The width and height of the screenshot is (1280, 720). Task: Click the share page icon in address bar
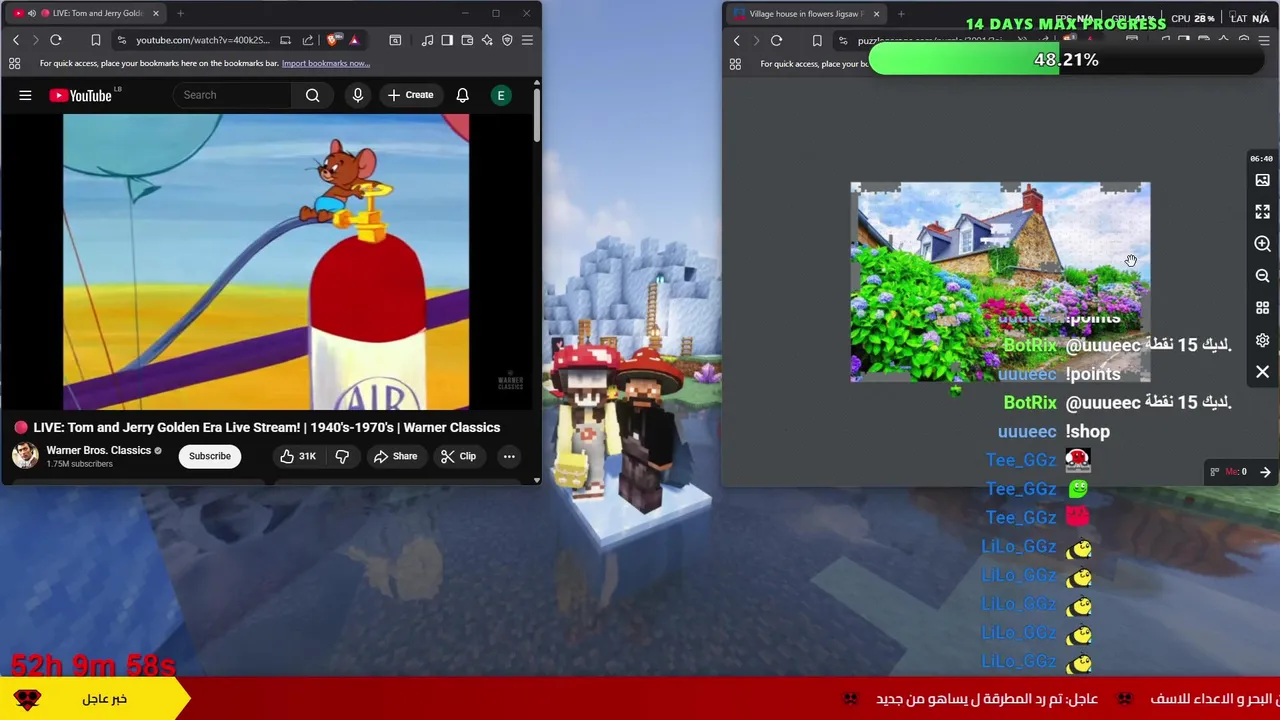click(x=307, y=40)
